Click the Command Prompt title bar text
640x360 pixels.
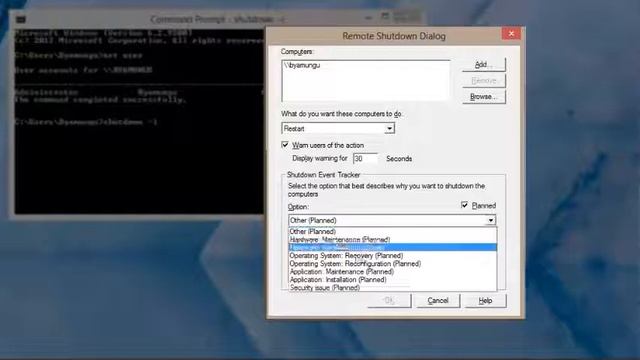pos(217,19)
